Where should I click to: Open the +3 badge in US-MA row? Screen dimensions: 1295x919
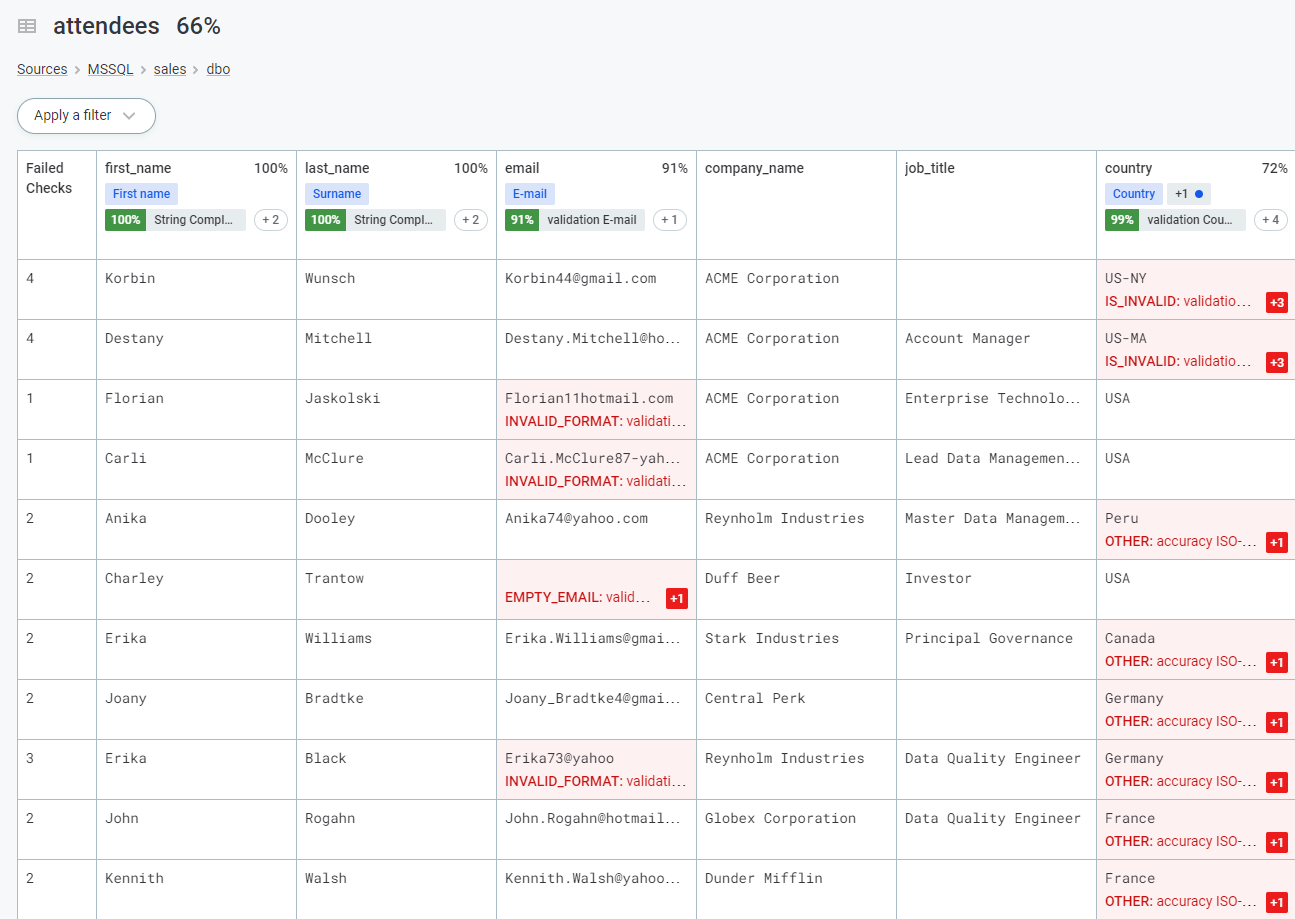pos(1276,362)
